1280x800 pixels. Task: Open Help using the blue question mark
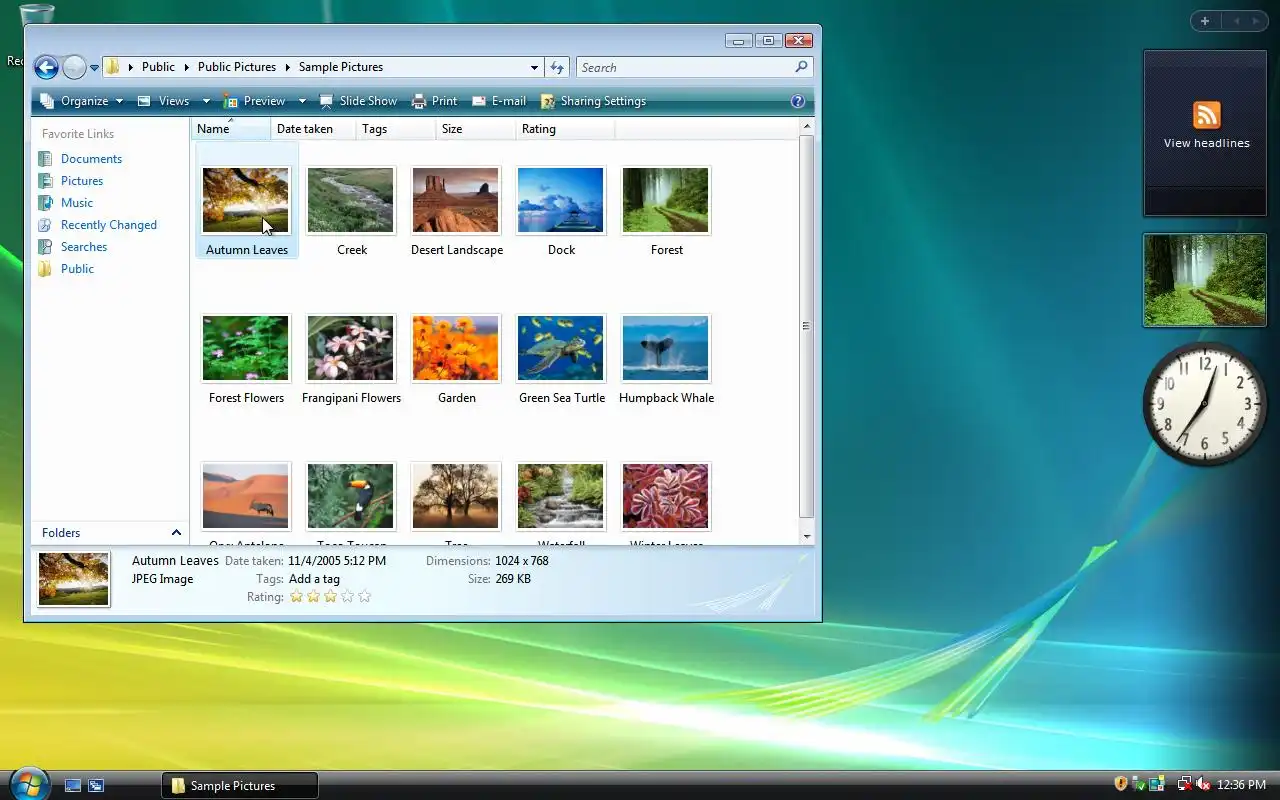[798, 101]
